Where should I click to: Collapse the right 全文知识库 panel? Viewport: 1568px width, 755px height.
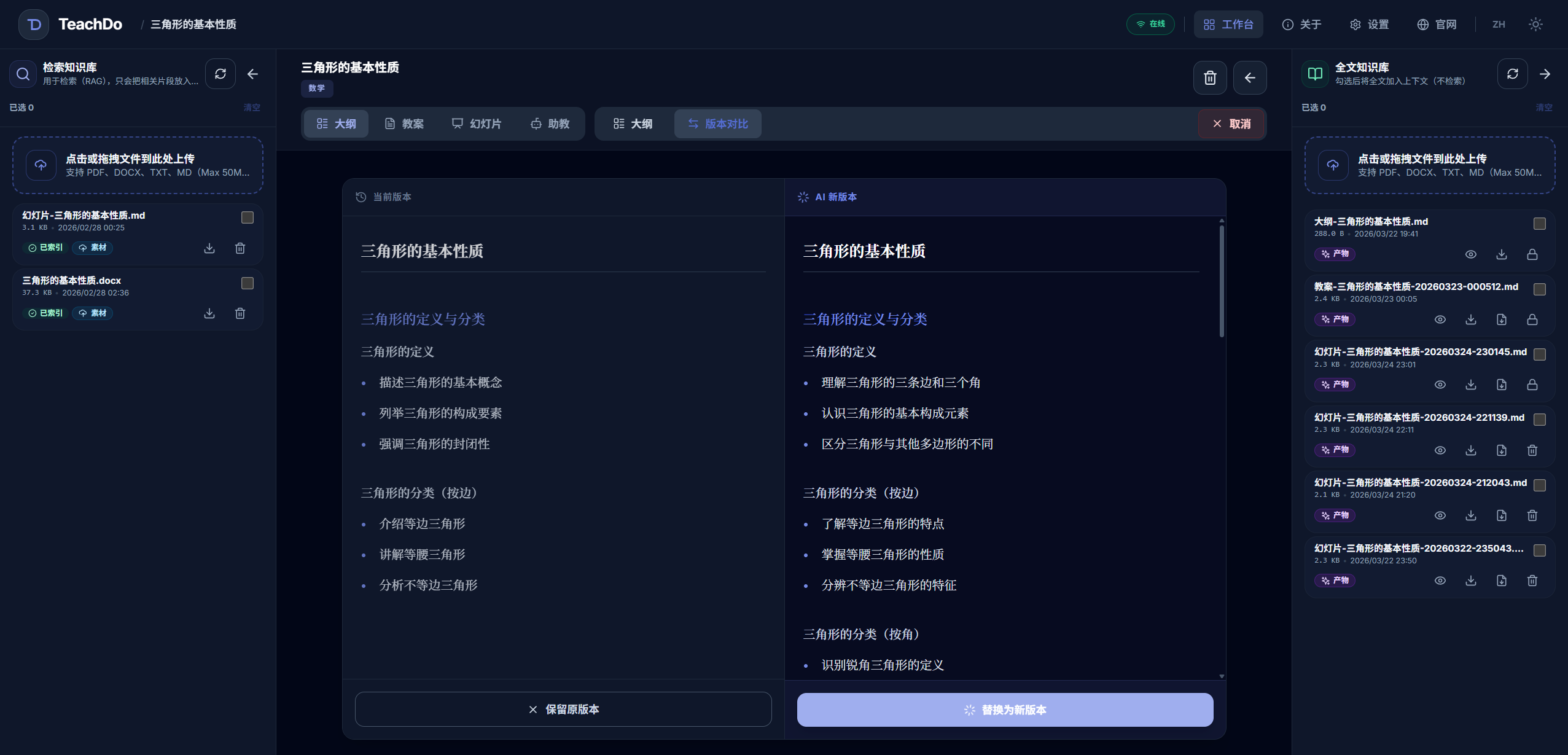click(1545, 73)
